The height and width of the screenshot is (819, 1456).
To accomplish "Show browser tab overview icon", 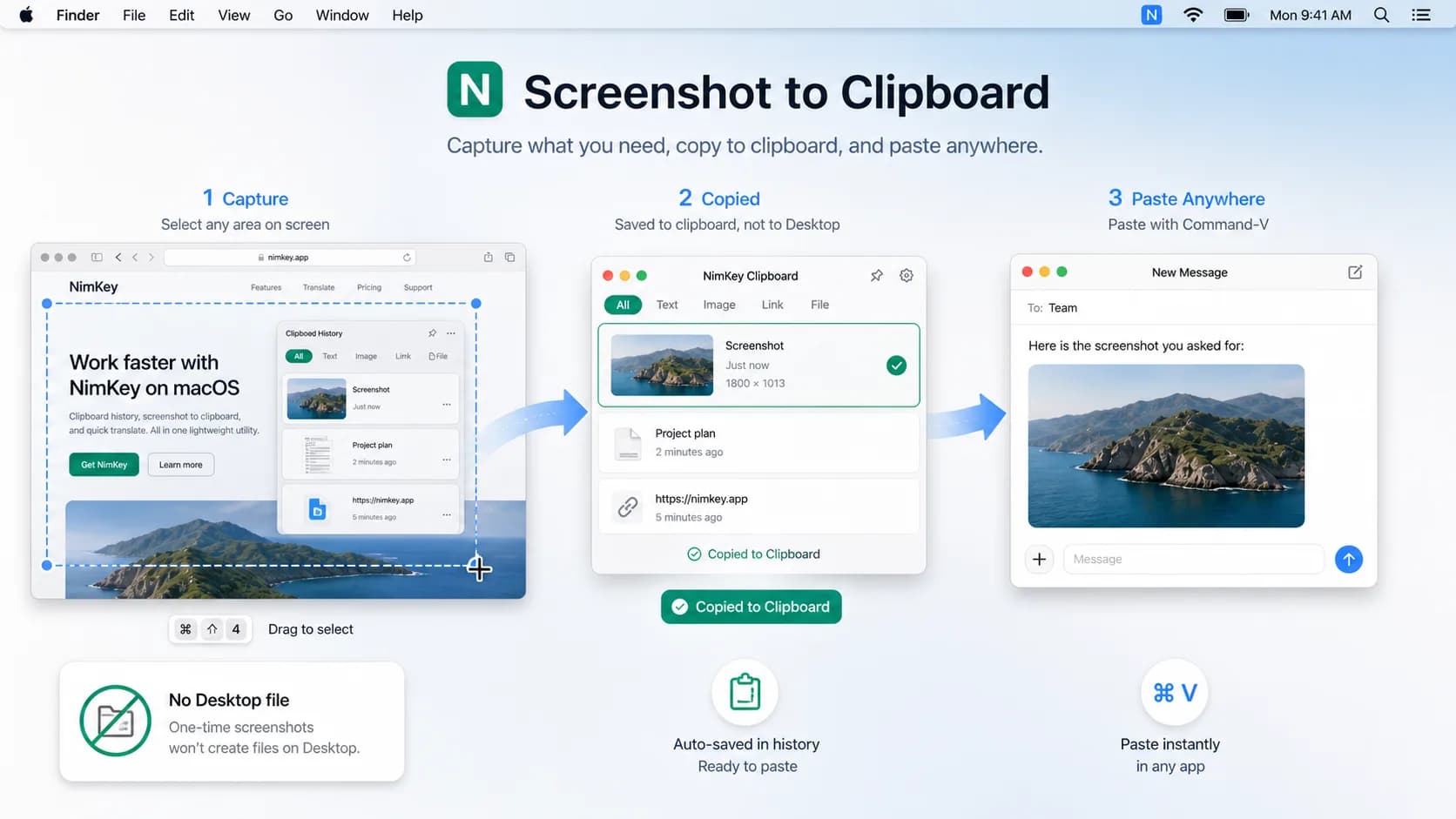I will click(x=510, y=258).
